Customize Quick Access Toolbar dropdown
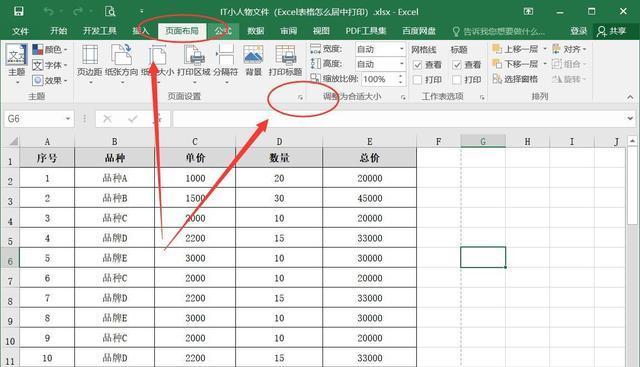 (x=142, y=11)
